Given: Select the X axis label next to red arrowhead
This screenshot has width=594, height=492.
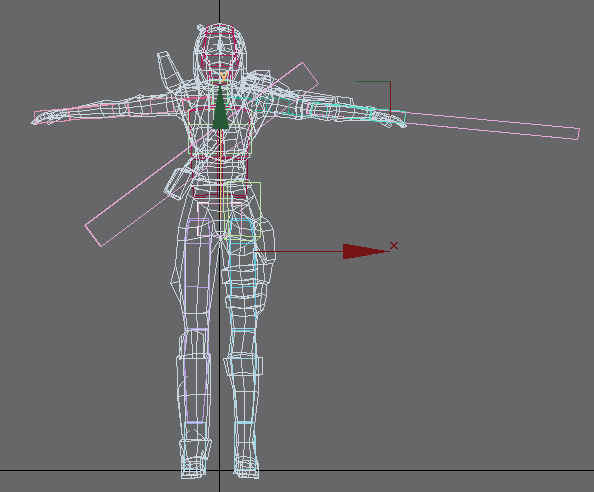Looking at the screenshot, I should 394,245.
